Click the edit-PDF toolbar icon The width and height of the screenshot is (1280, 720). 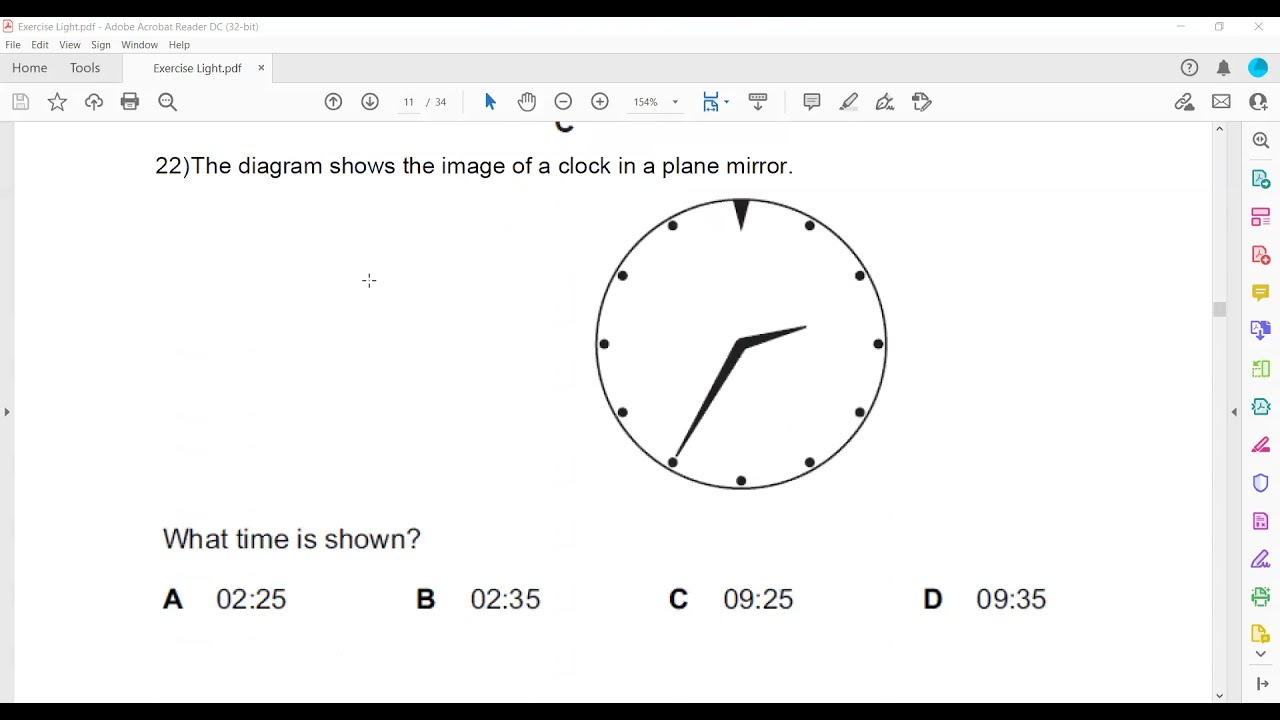point(922,102)
